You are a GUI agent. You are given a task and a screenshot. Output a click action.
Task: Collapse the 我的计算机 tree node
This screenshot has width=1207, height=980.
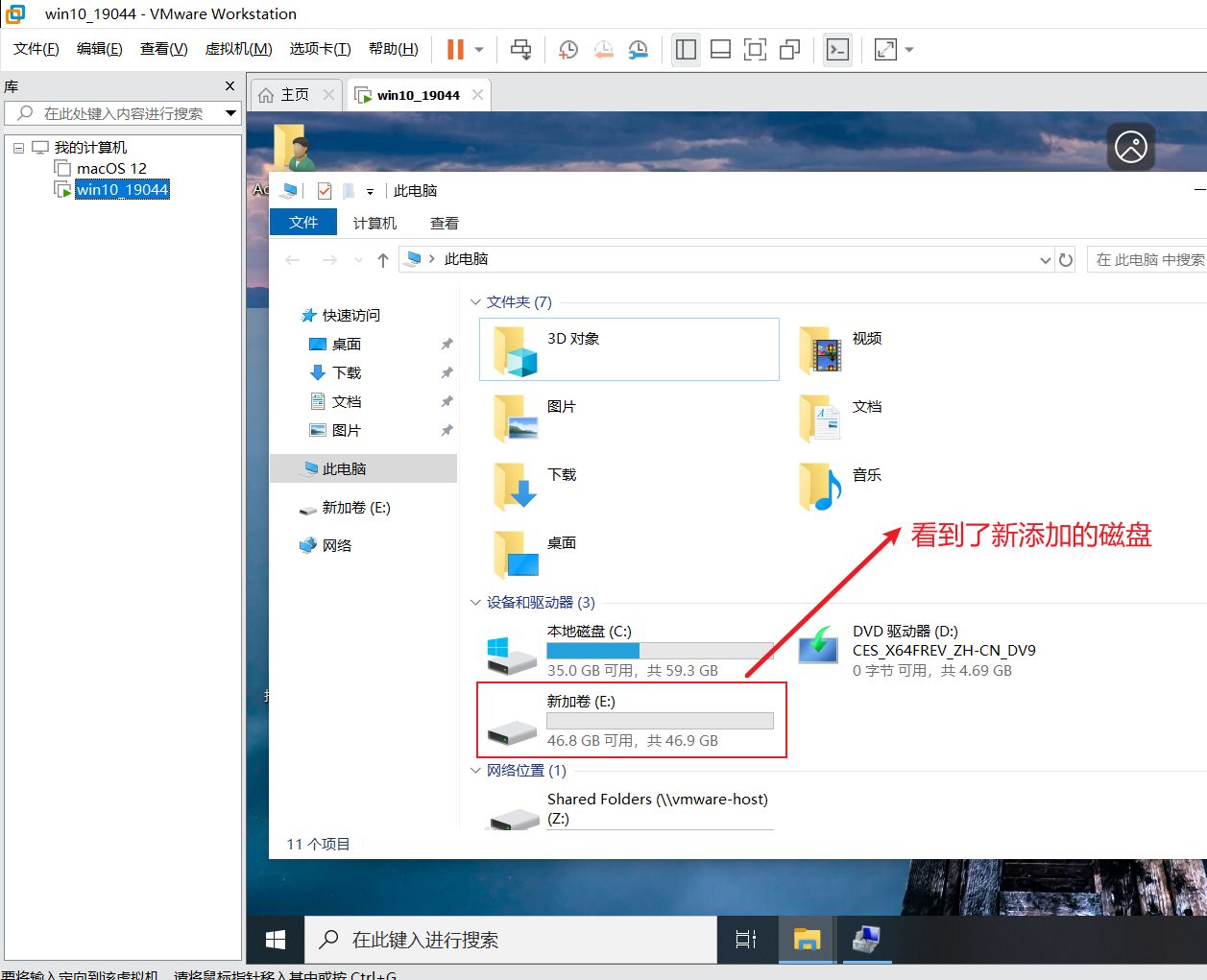coord(18,148)
